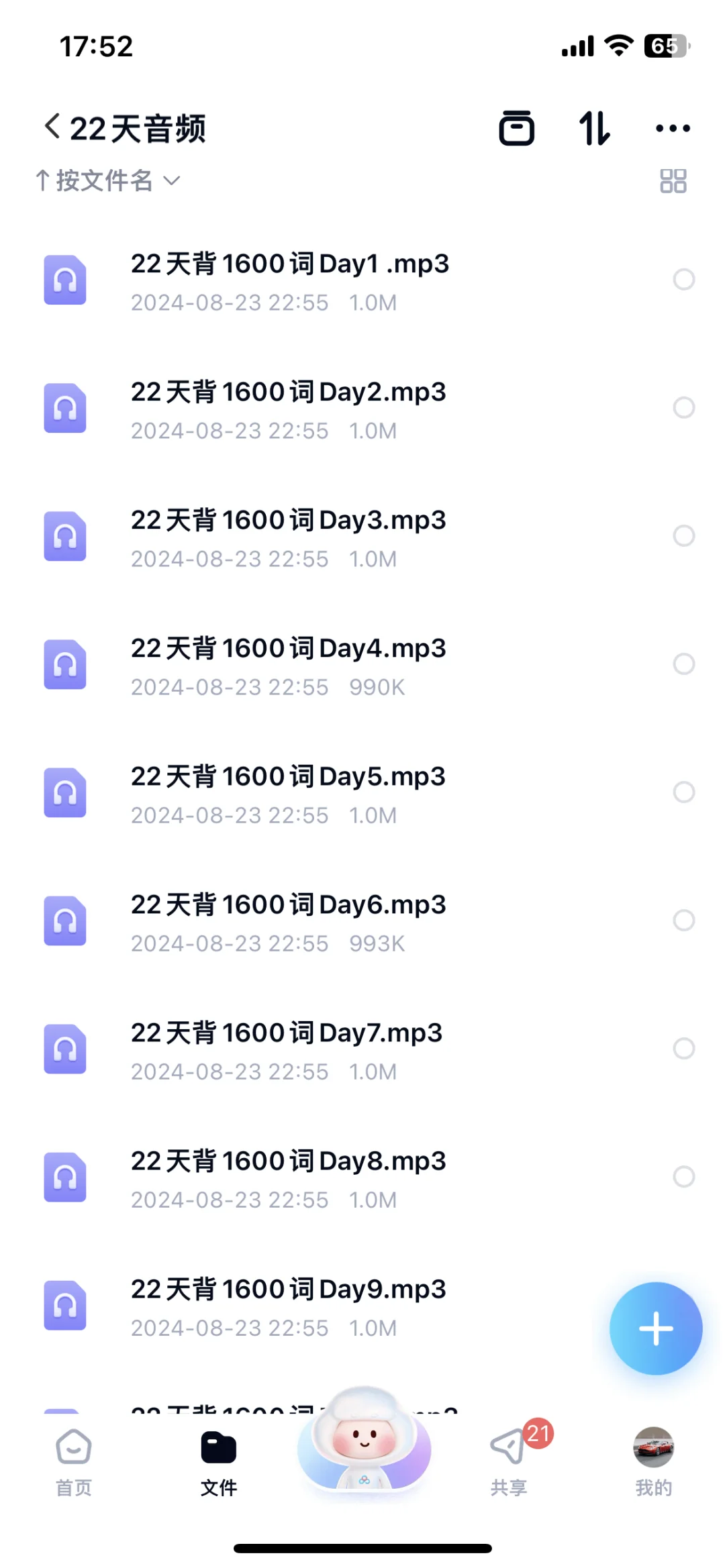Image resolution: width=725 pixels, height=1568 pixels.
Task: Select the Day1 .mp3 file radio circle
Action: 683,279
